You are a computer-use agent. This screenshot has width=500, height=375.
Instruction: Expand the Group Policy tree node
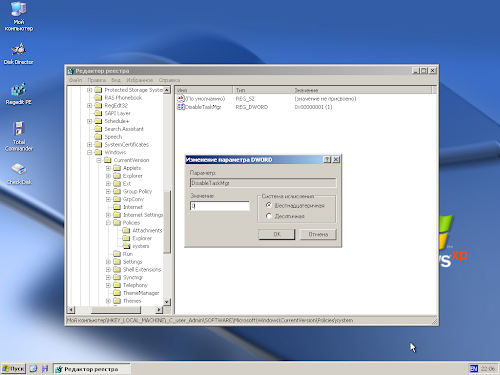[108, 191]
